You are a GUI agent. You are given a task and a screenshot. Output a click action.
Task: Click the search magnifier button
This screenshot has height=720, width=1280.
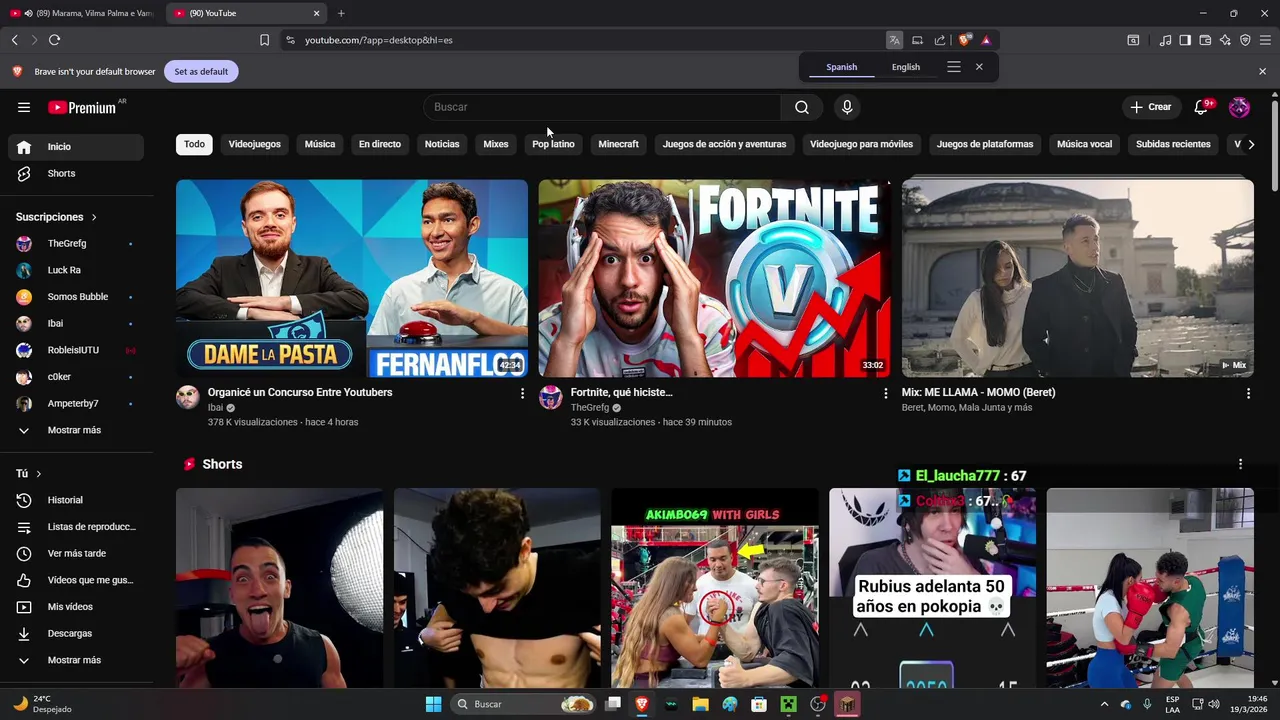[x=801, y=107]
